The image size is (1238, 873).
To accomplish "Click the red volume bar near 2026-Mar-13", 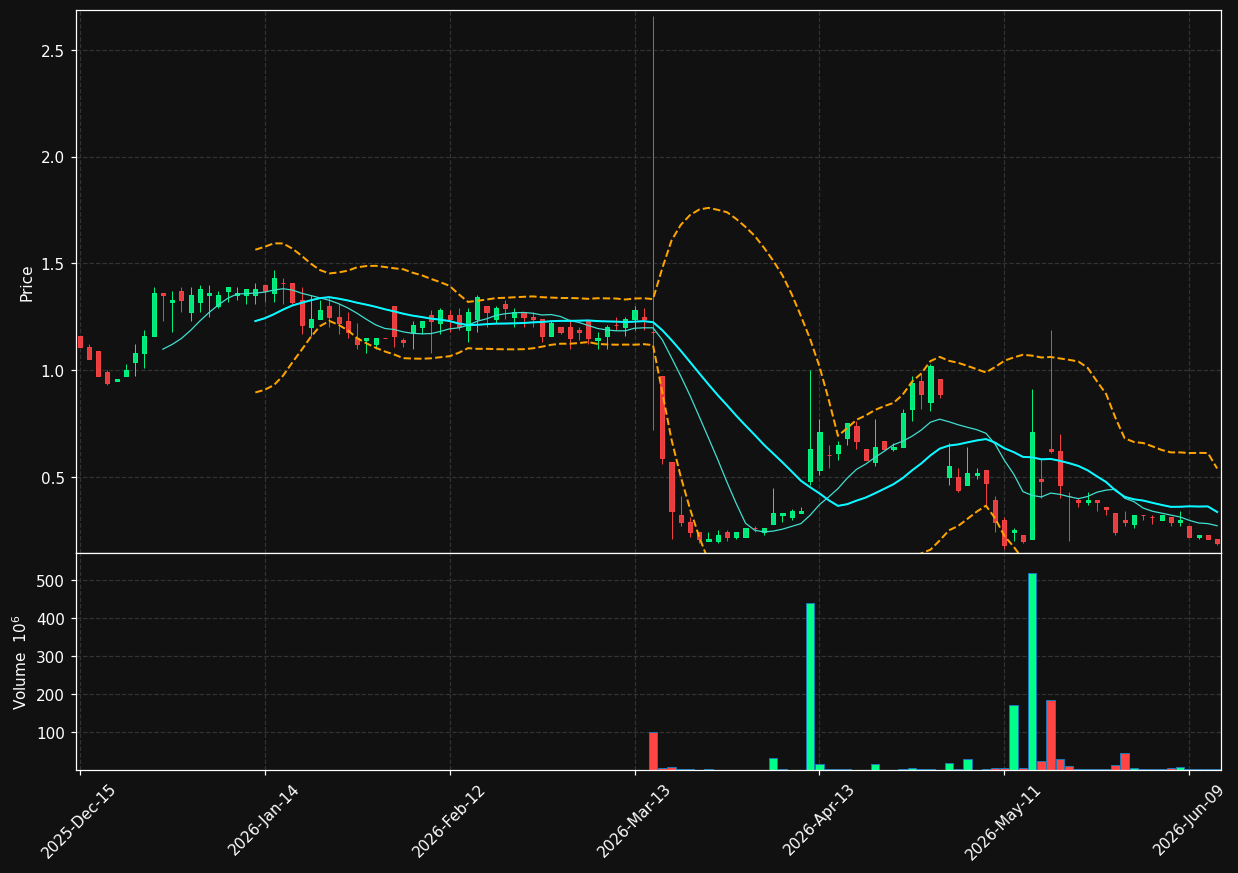I will click(653, 751).
